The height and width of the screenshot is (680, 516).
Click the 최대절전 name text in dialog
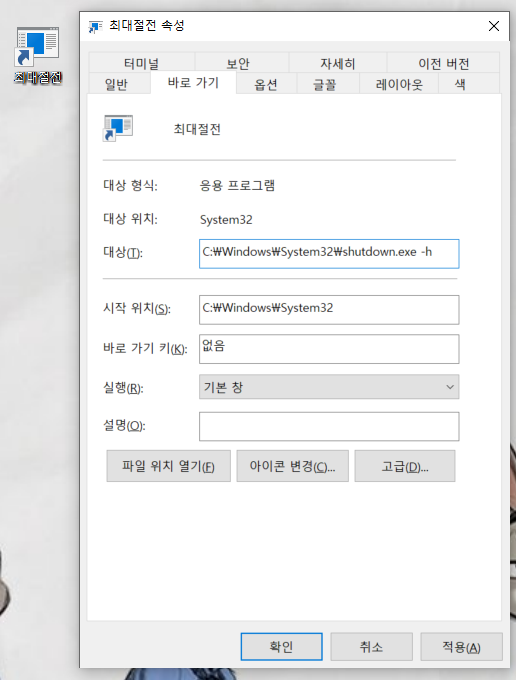click(197, 129)
